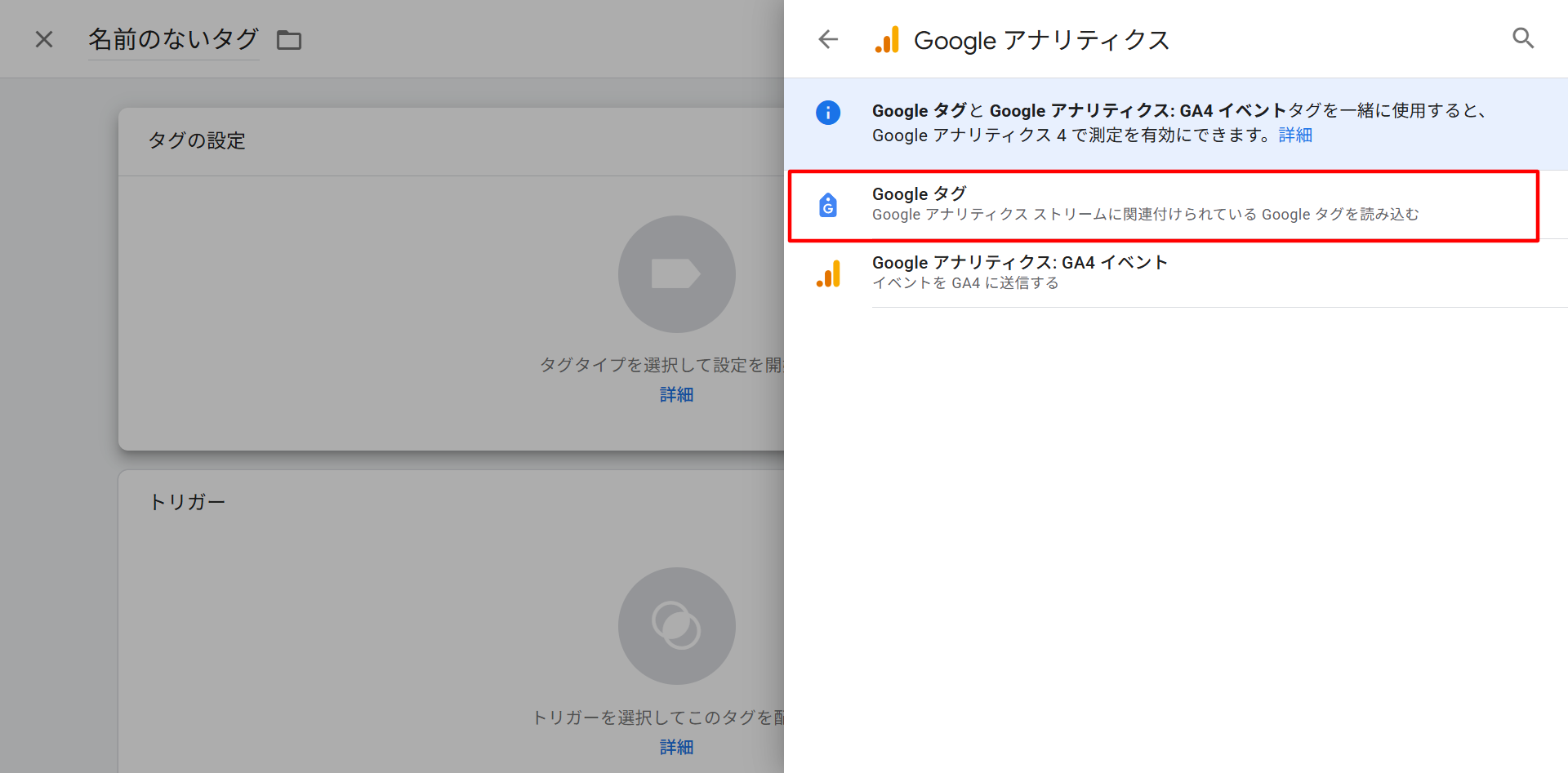Viewport: 1568px width, 773px height.
Task: Go back using the left arrow
Action: pos(828,39)
